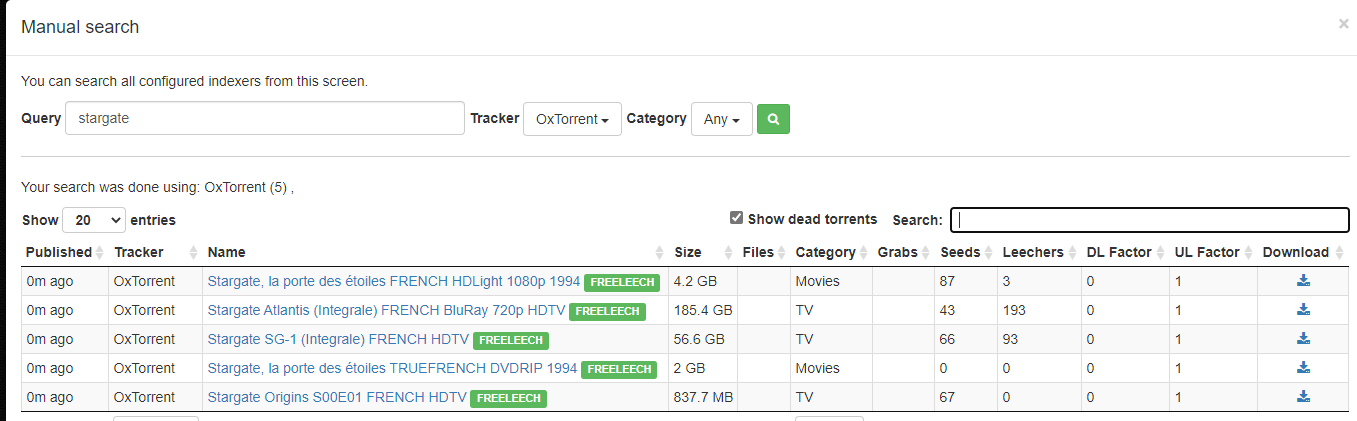
Task: Click the green search magnifier button
Action: pyautogui.click(x=773, y=119)
